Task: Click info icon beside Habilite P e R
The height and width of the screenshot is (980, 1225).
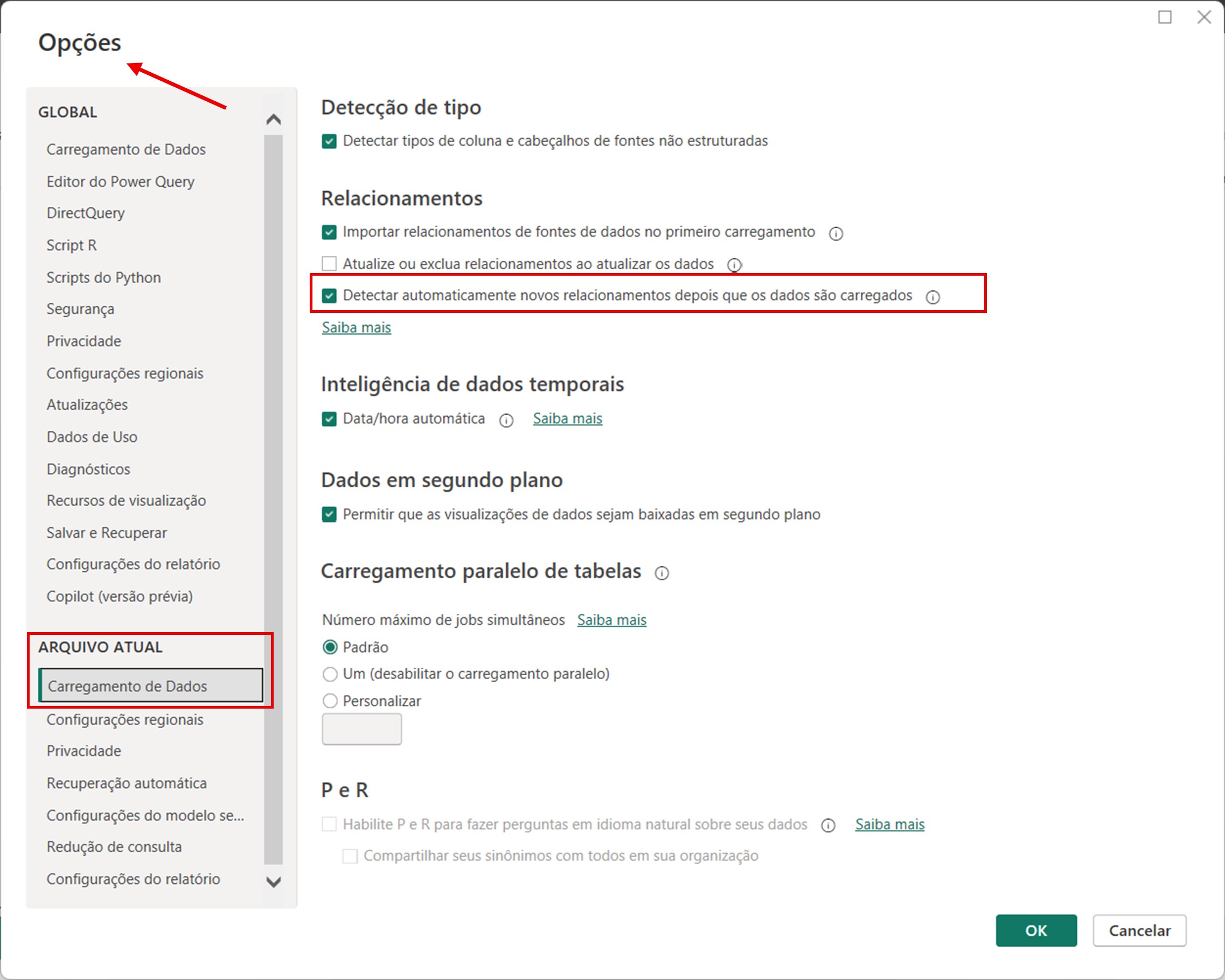Action: [x=828, y=825]
